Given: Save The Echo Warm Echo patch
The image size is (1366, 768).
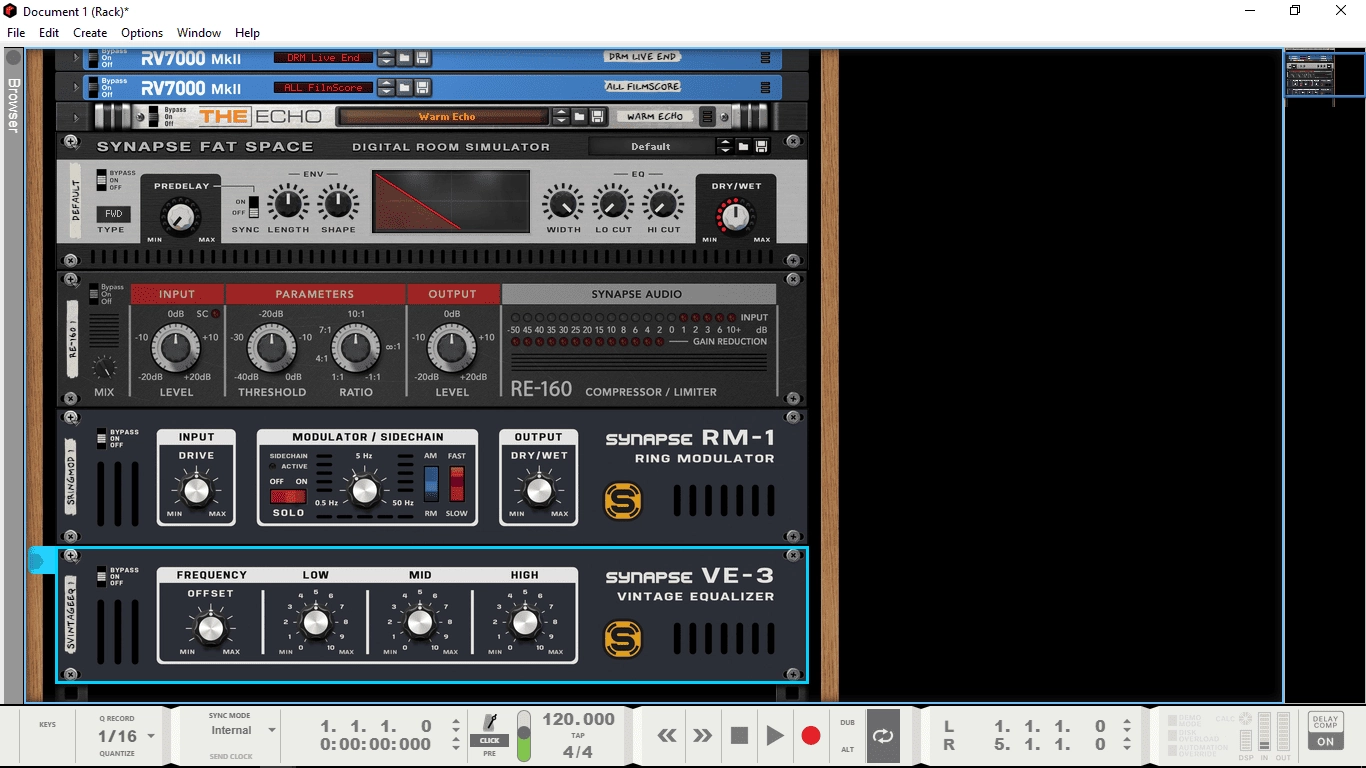Looking at the screenshot, I should click(597, 117).
